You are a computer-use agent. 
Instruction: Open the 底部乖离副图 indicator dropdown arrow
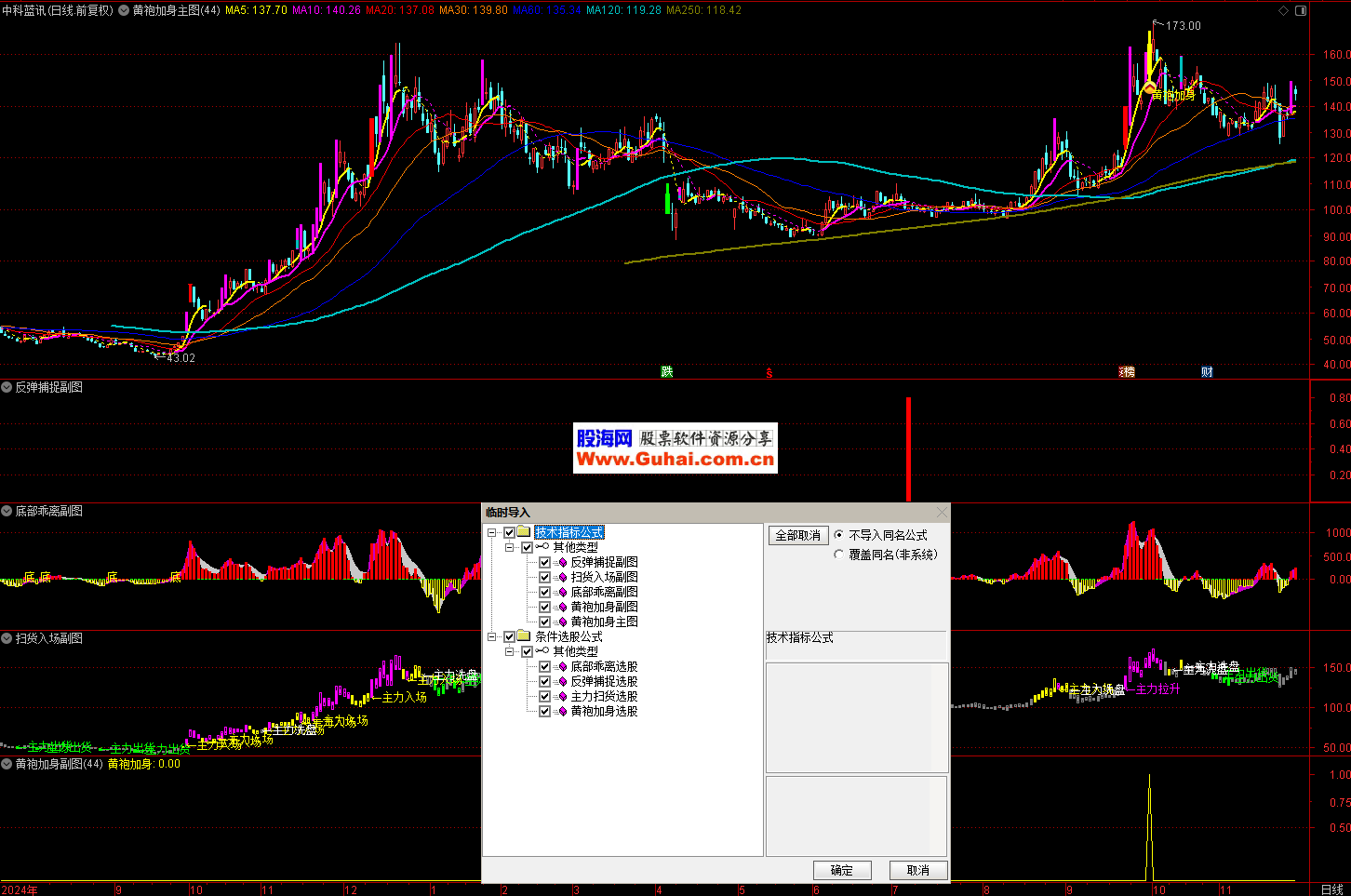click(x=7, y=511)
